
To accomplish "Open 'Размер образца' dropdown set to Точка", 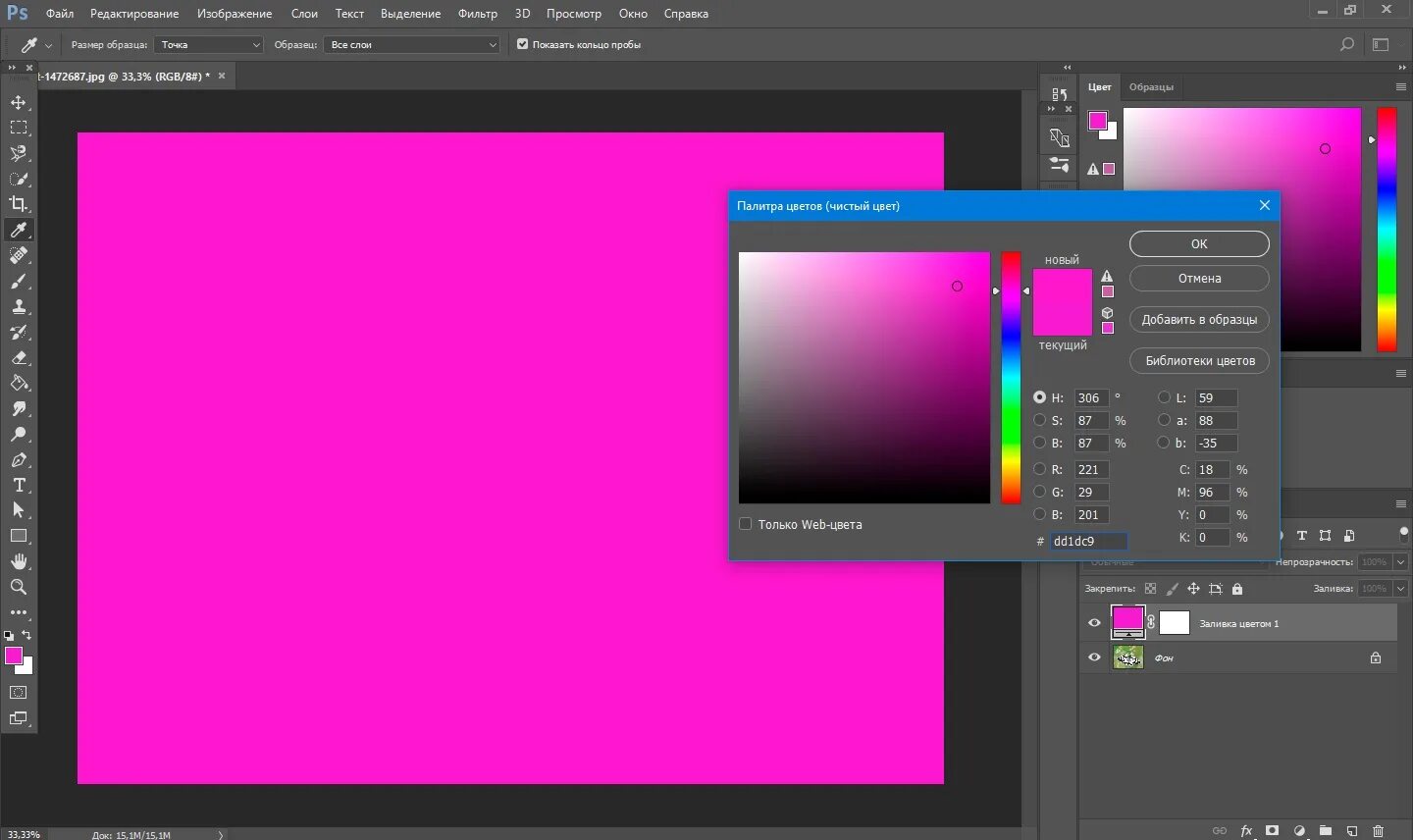I will click(209, 44).
